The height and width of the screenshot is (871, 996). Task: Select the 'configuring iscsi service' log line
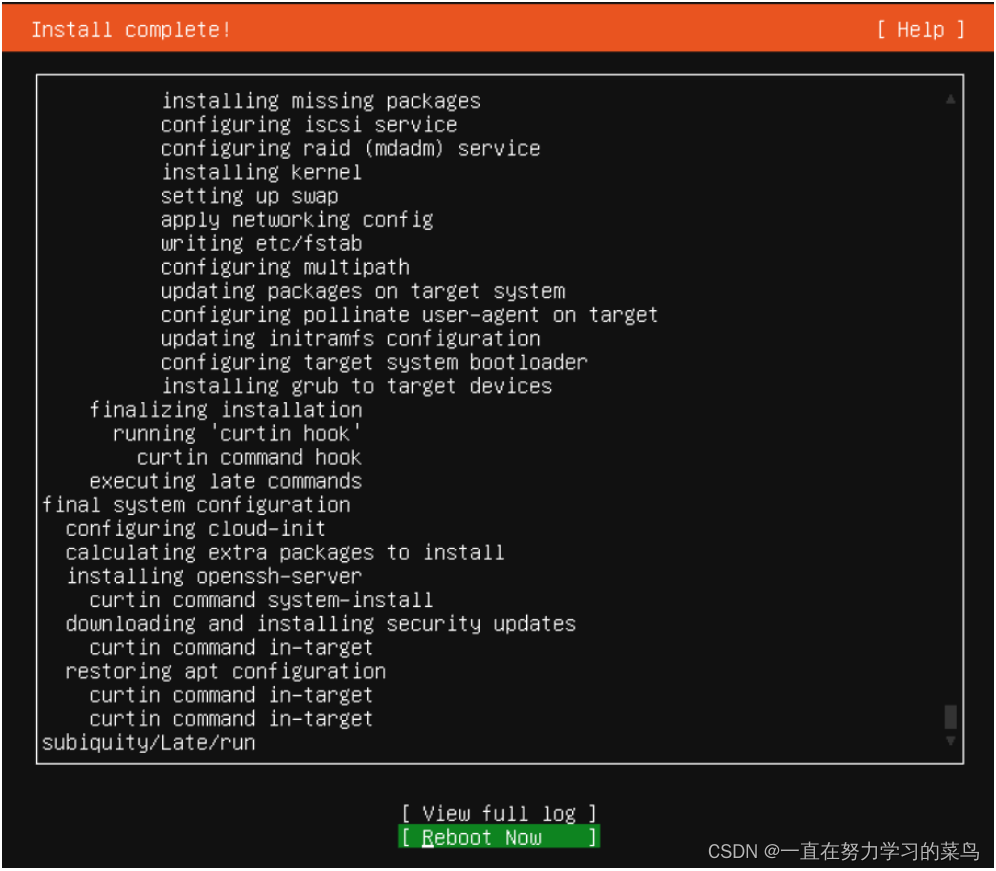pos(309,125)
